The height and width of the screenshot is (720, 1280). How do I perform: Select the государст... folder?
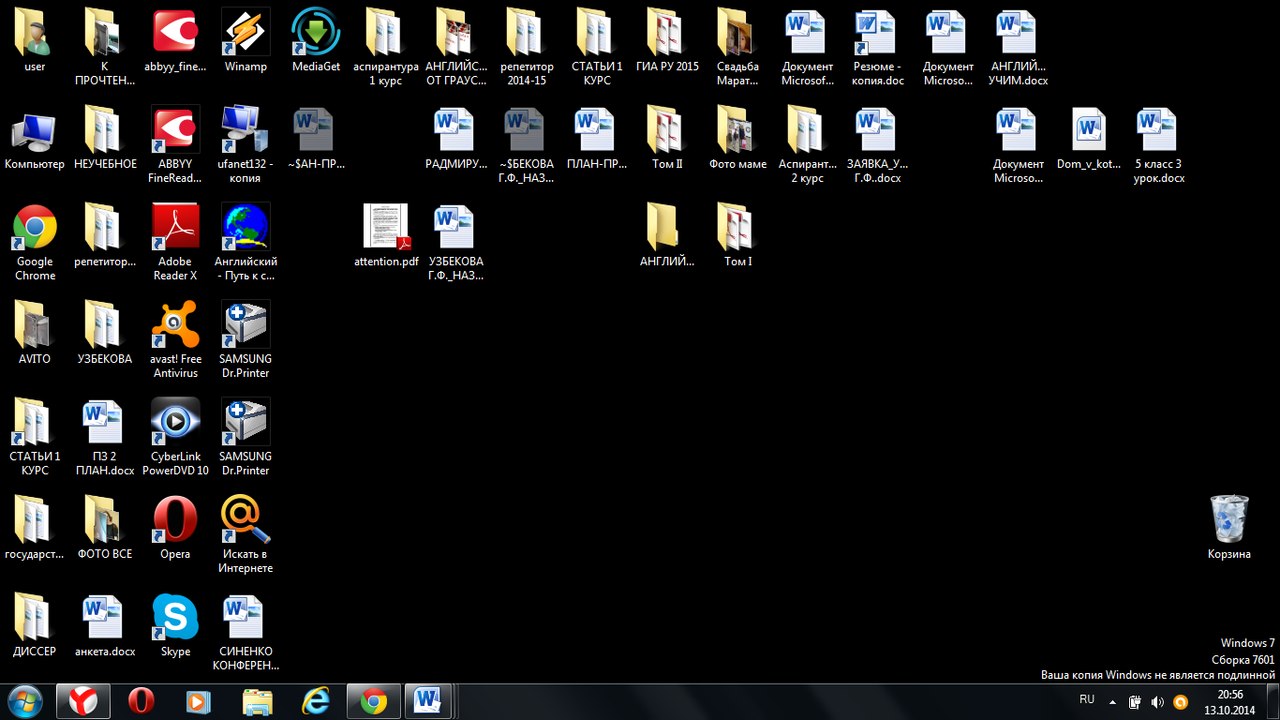click(35, 526)
